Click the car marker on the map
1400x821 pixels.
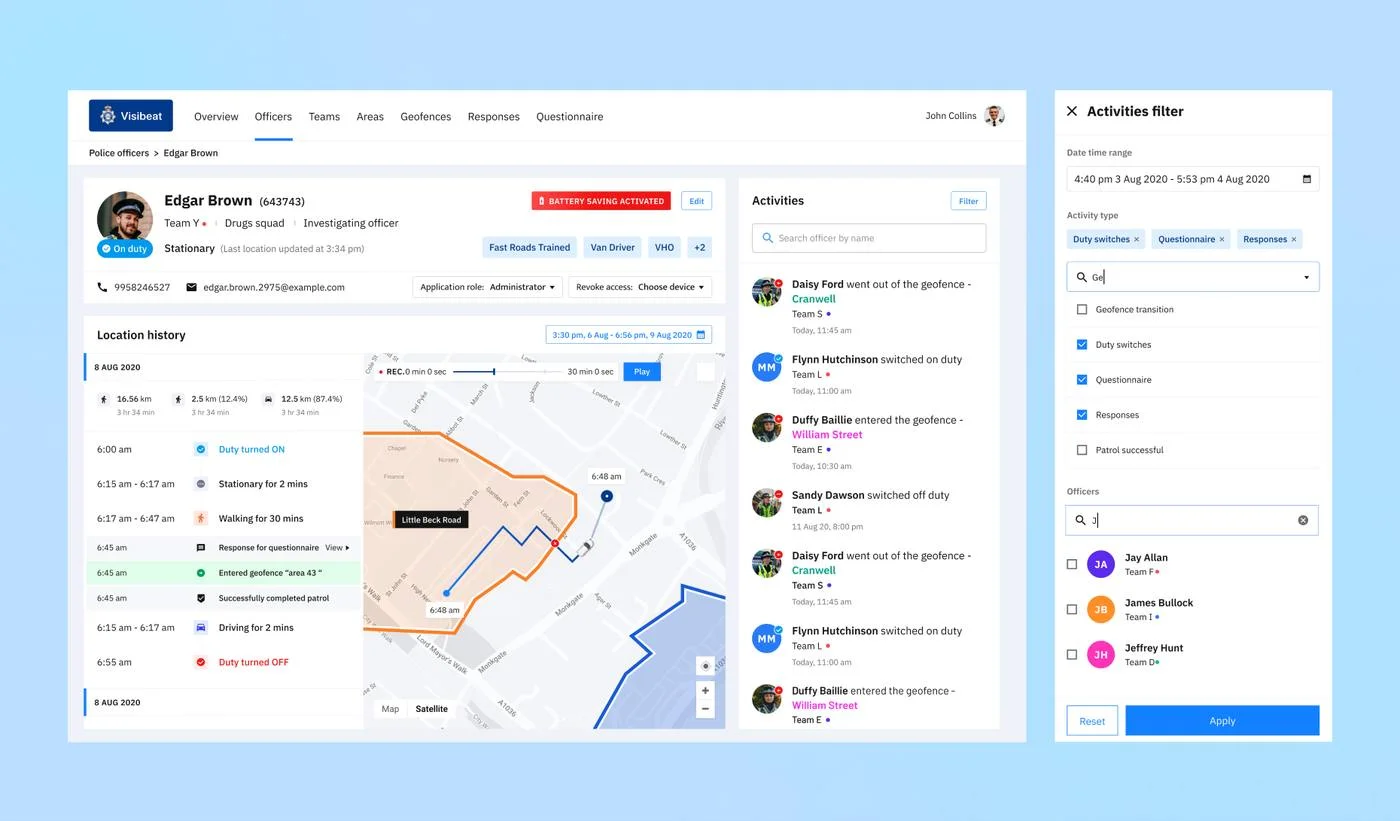(587, 545)
